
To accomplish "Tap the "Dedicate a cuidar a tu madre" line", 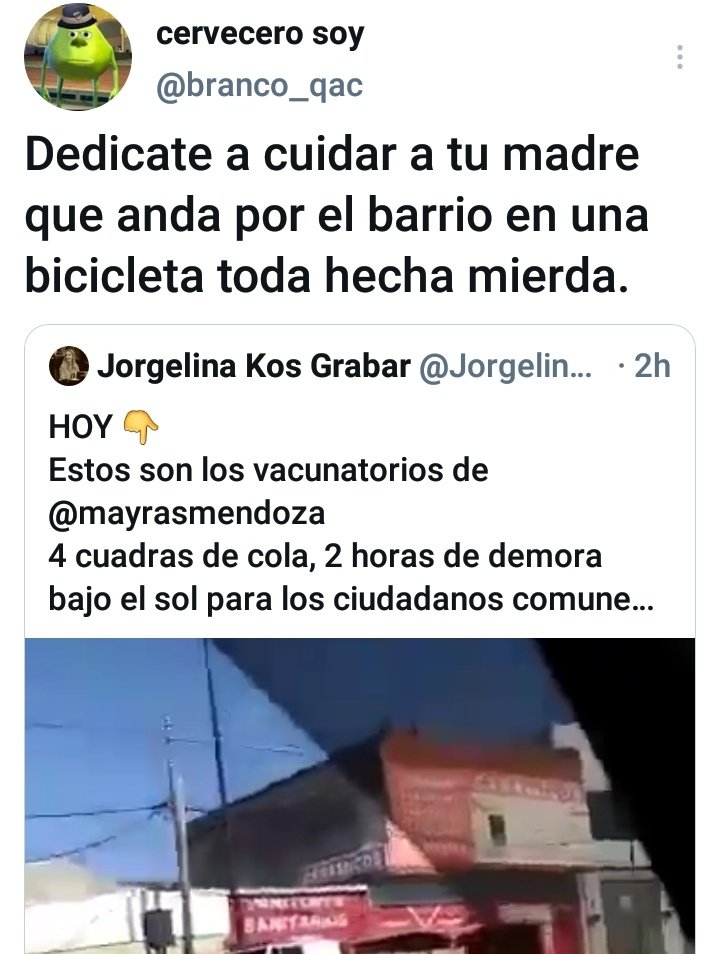I will 332,154.
